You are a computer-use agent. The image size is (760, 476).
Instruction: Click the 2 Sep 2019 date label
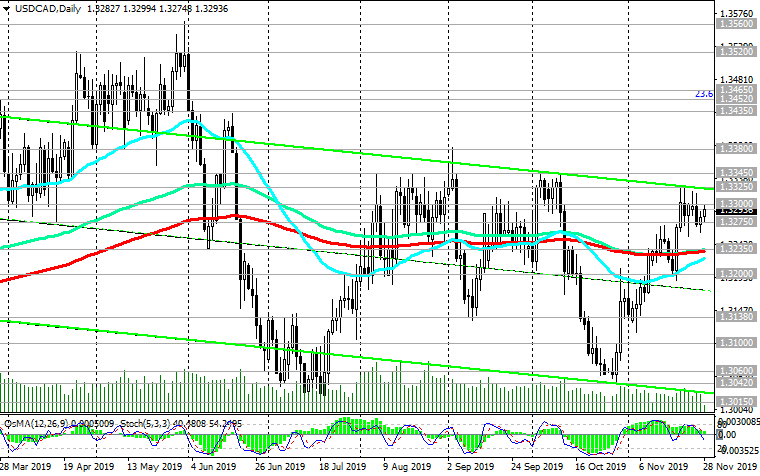pos(471,467)
